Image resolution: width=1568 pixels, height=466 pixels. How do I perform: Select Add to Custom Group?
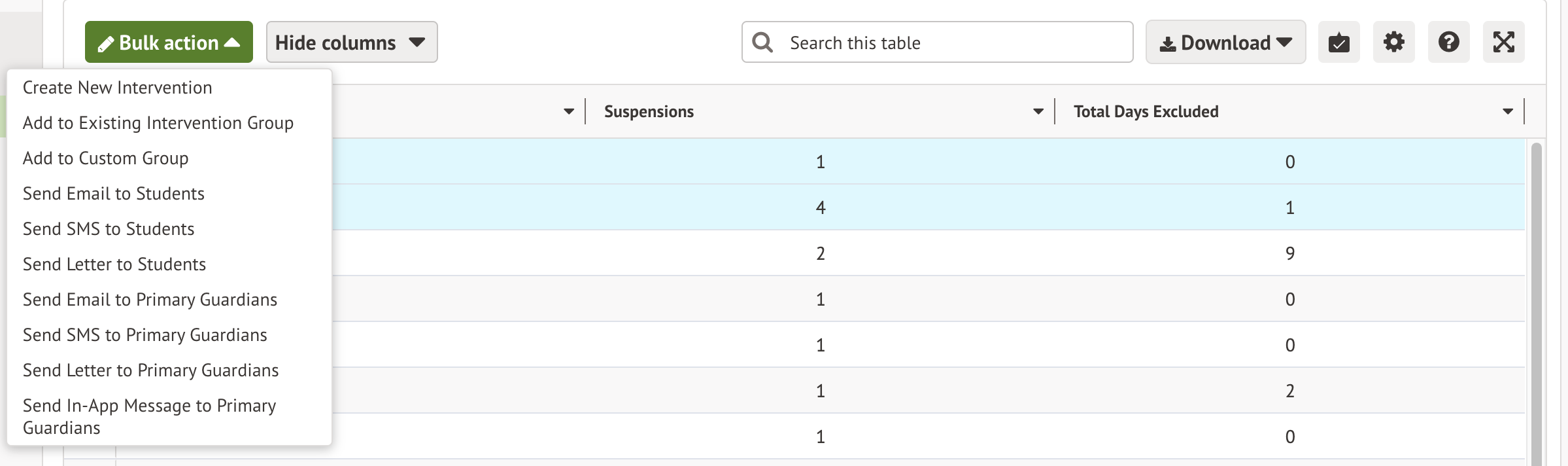pos(106,158)
